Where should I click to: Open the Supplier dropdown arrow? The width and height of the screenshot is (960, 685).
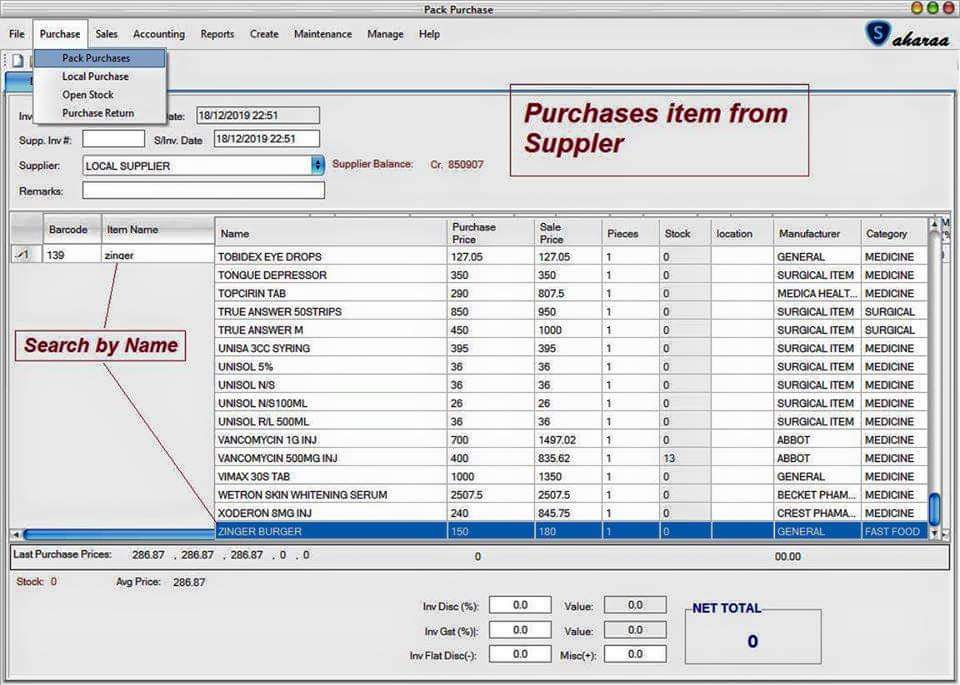coord(317,165)
